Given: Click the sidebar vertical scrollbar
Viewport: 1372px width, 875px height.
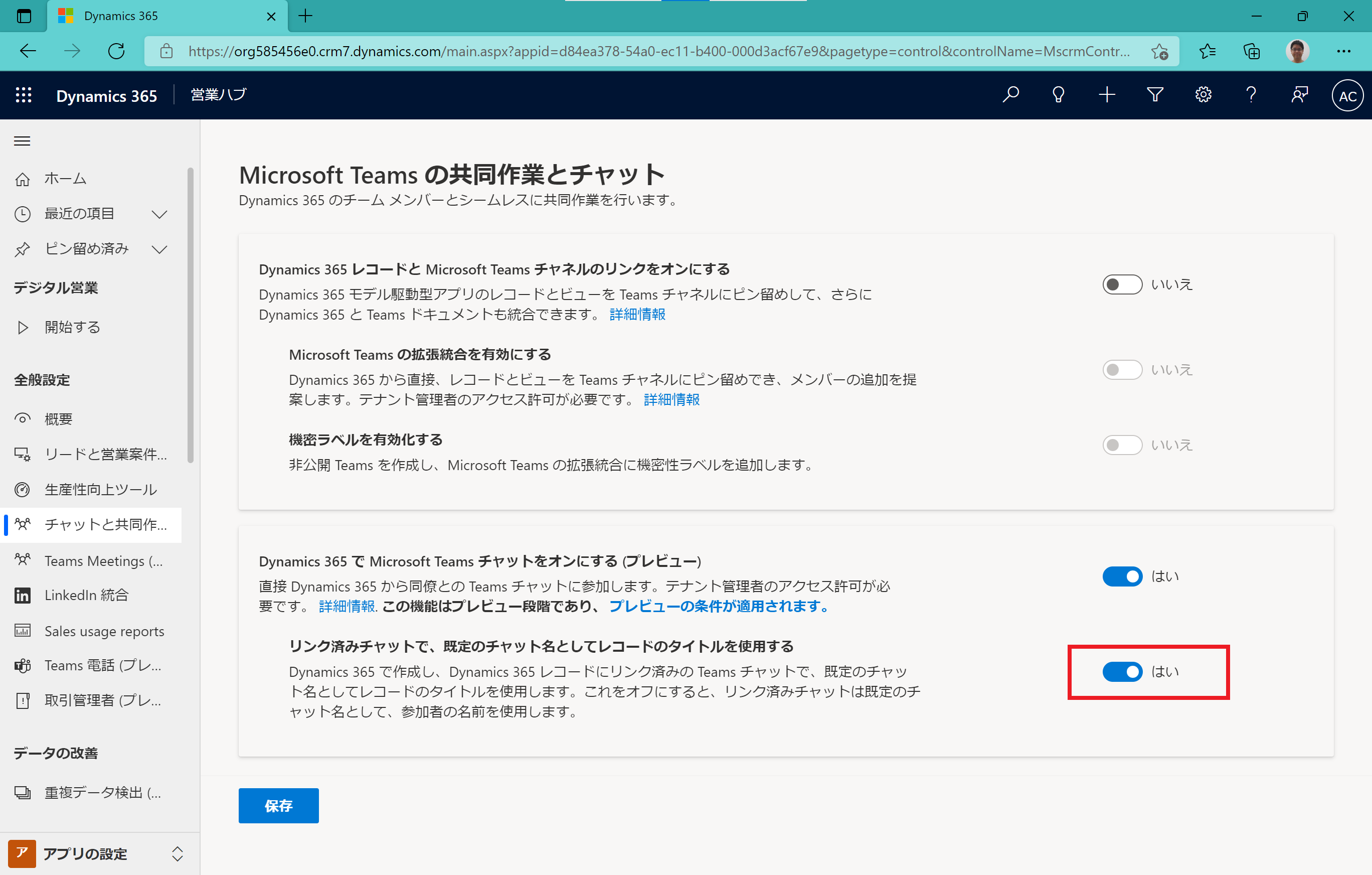Looking at the screenshot, I should pos(190,315).
